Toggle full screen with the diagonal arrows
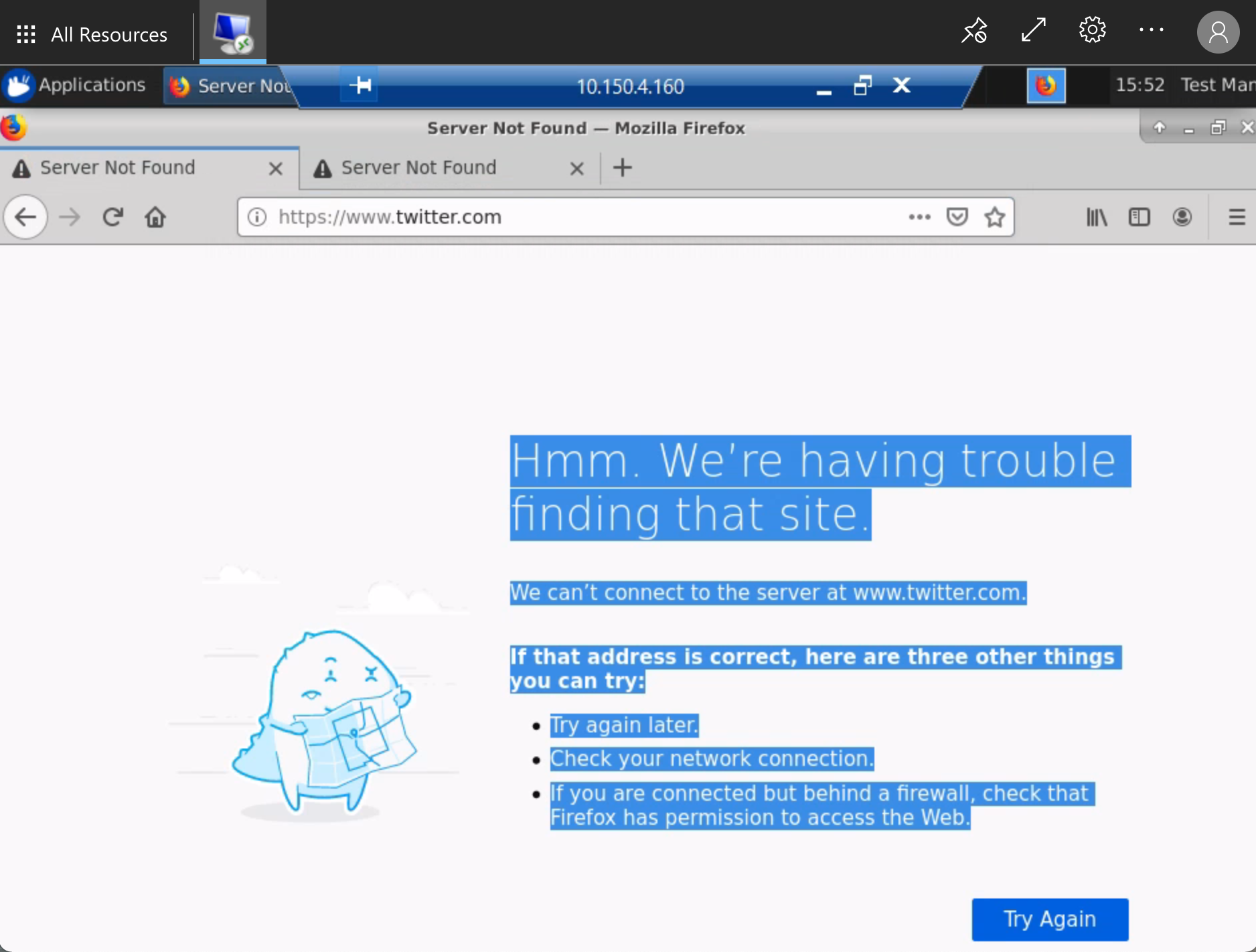This screenshot has width=1256, height=952. (x=1034, y=31)
